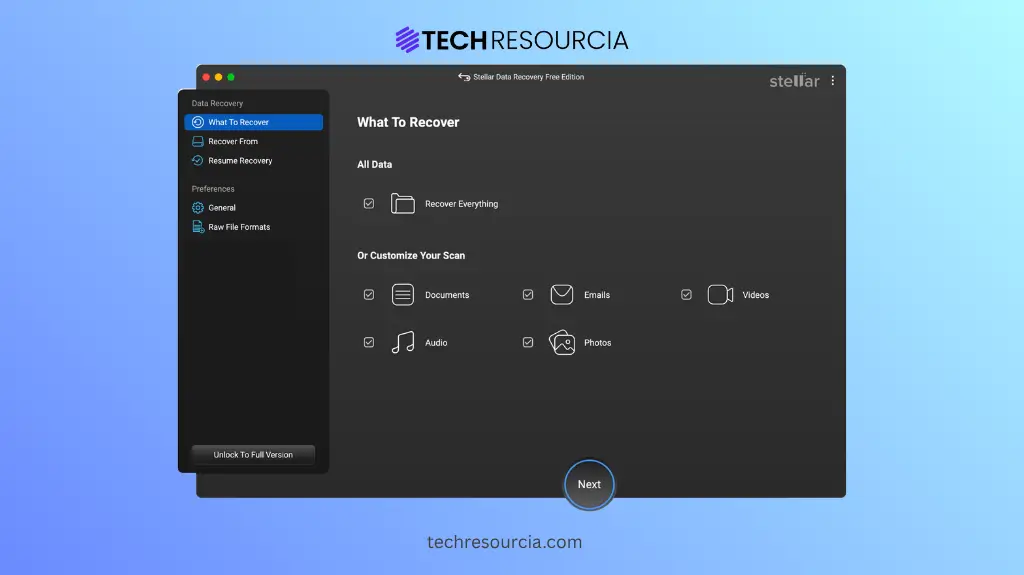Uncheck the Audio checkbox
The width and height of the screenshot is (1024, 575).
coord(369,342)
